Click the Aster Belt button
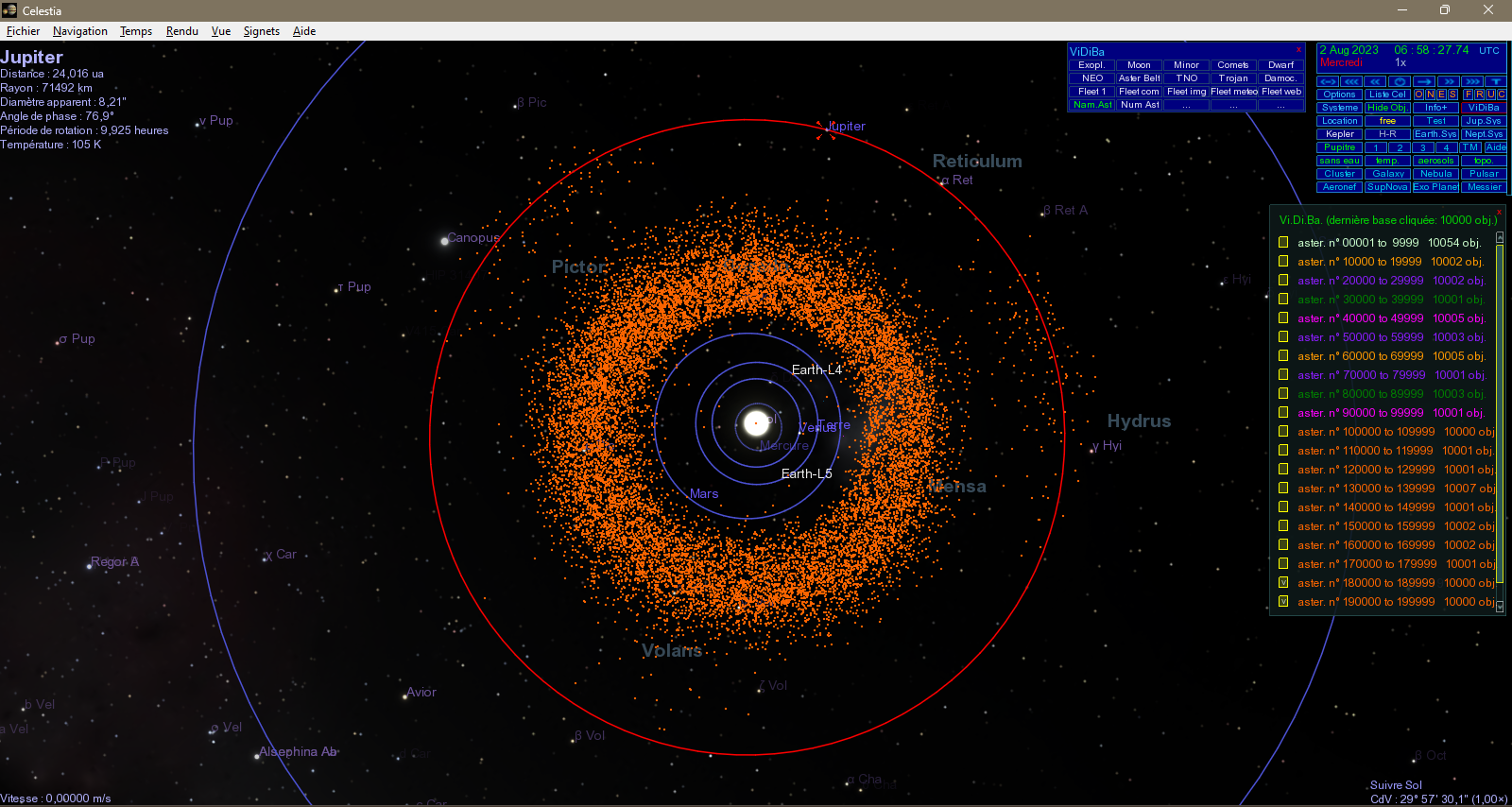The height and width of the screenshot is (807, 1512). [x=1139, y=78]
